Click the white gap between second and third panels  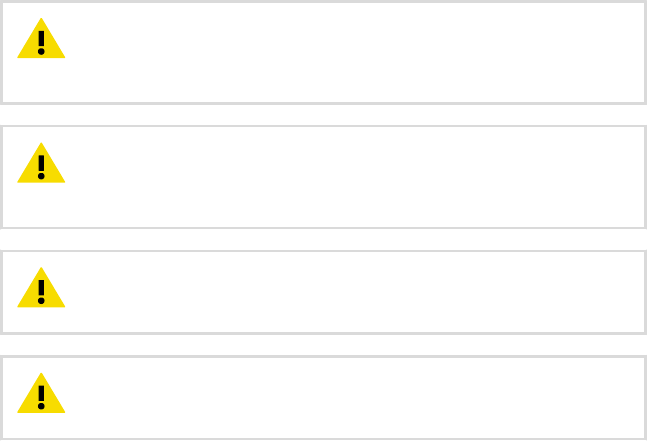[324, 239]
